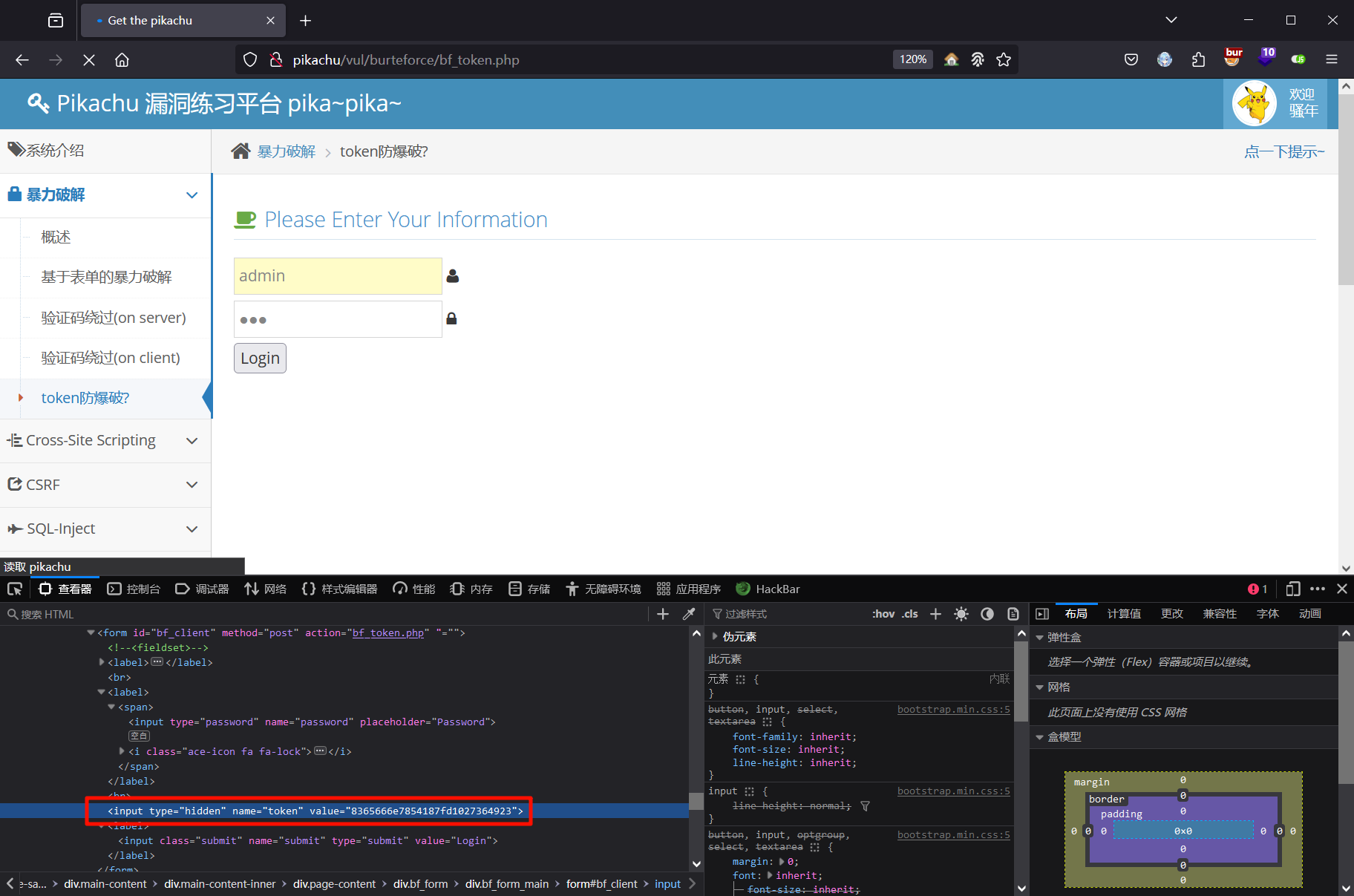The image size is (1354, 896).
Task: Open the extensions puzzle icon
Action: pyautogui.click(x=1198, y=59)
